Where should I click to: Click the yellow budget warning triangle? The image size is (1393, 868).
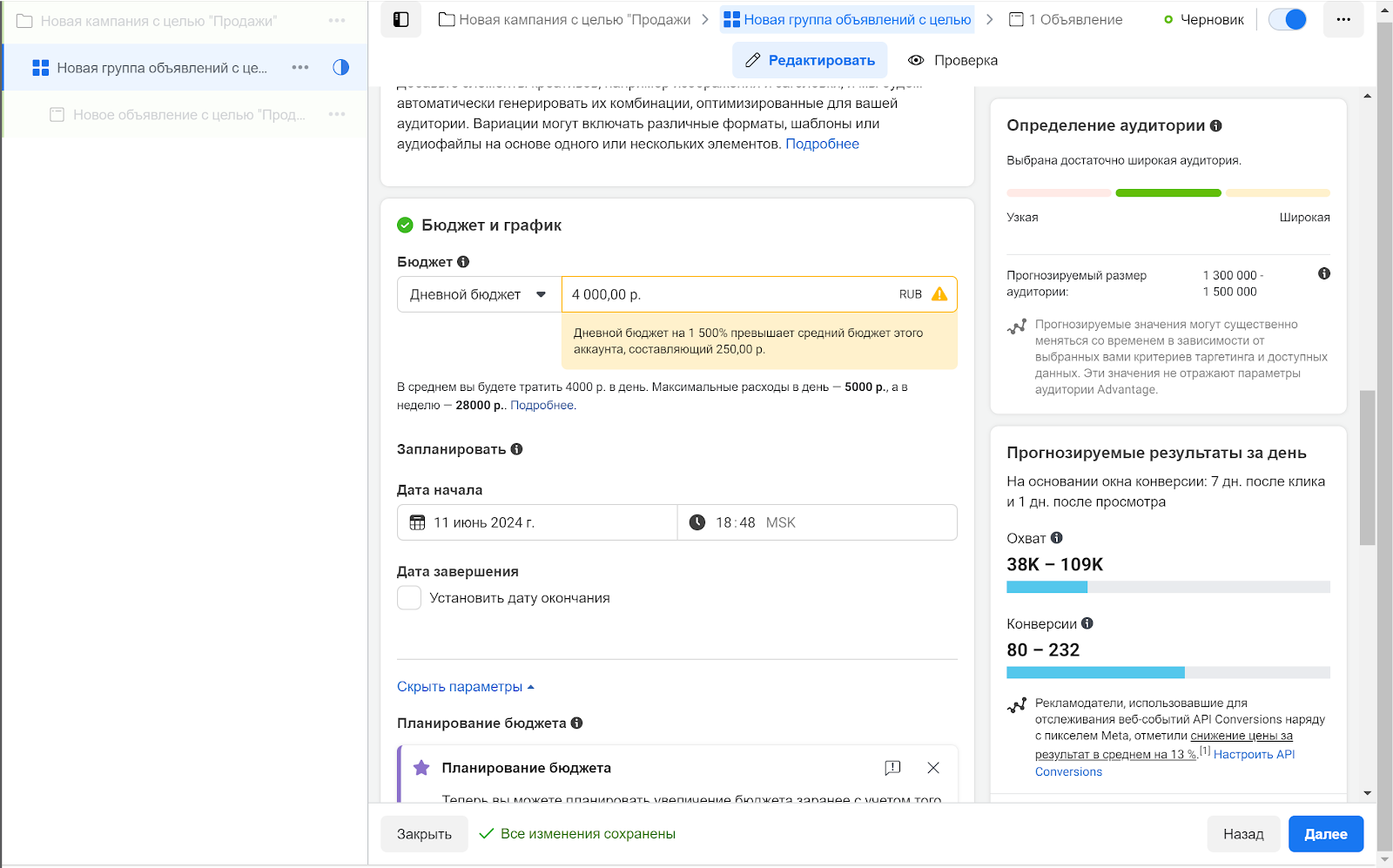pyautogui.click(x=939, y=294)
